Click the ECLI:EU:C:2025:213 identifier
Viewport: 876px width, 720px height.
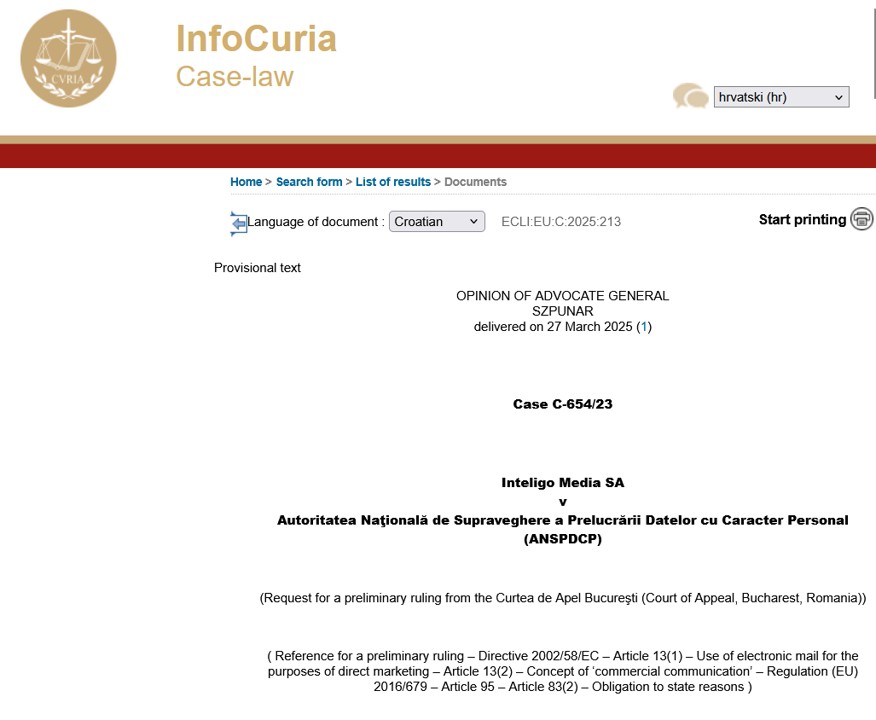(561, 222)
